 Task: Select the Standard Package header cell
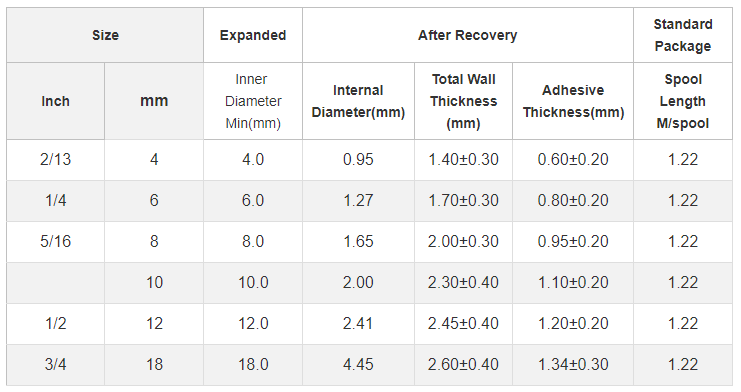tap(683, 35)
